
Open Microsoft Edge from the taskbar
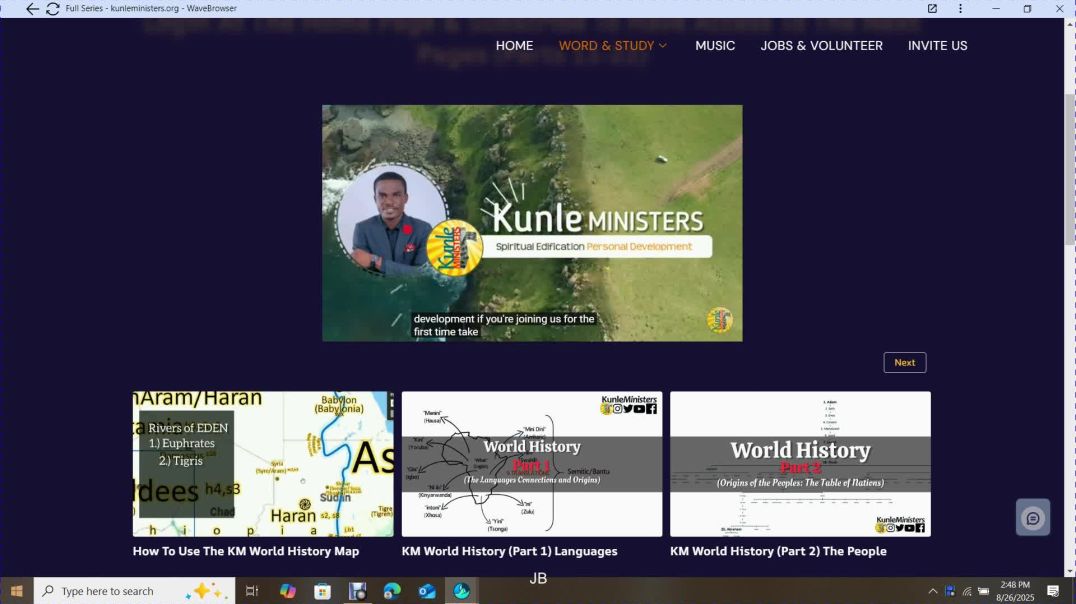[x=392, y=590]
